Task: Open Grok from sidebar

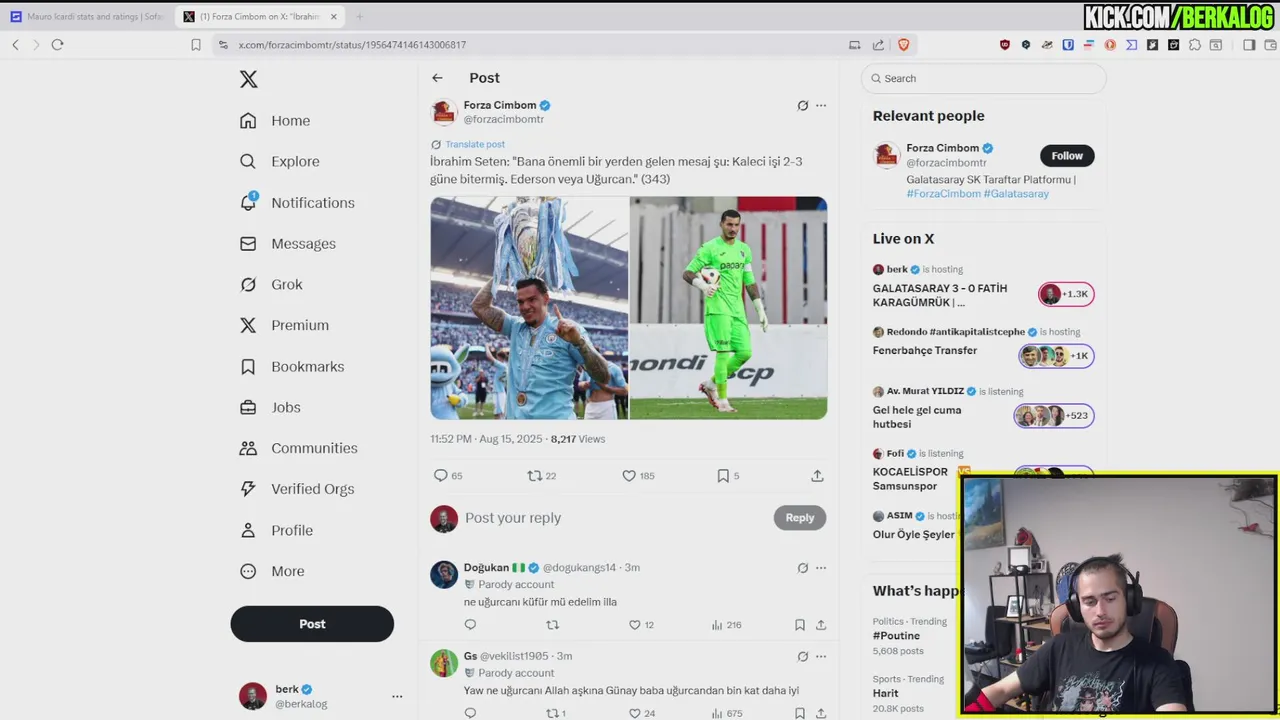Action: click(x=271, y=285)
